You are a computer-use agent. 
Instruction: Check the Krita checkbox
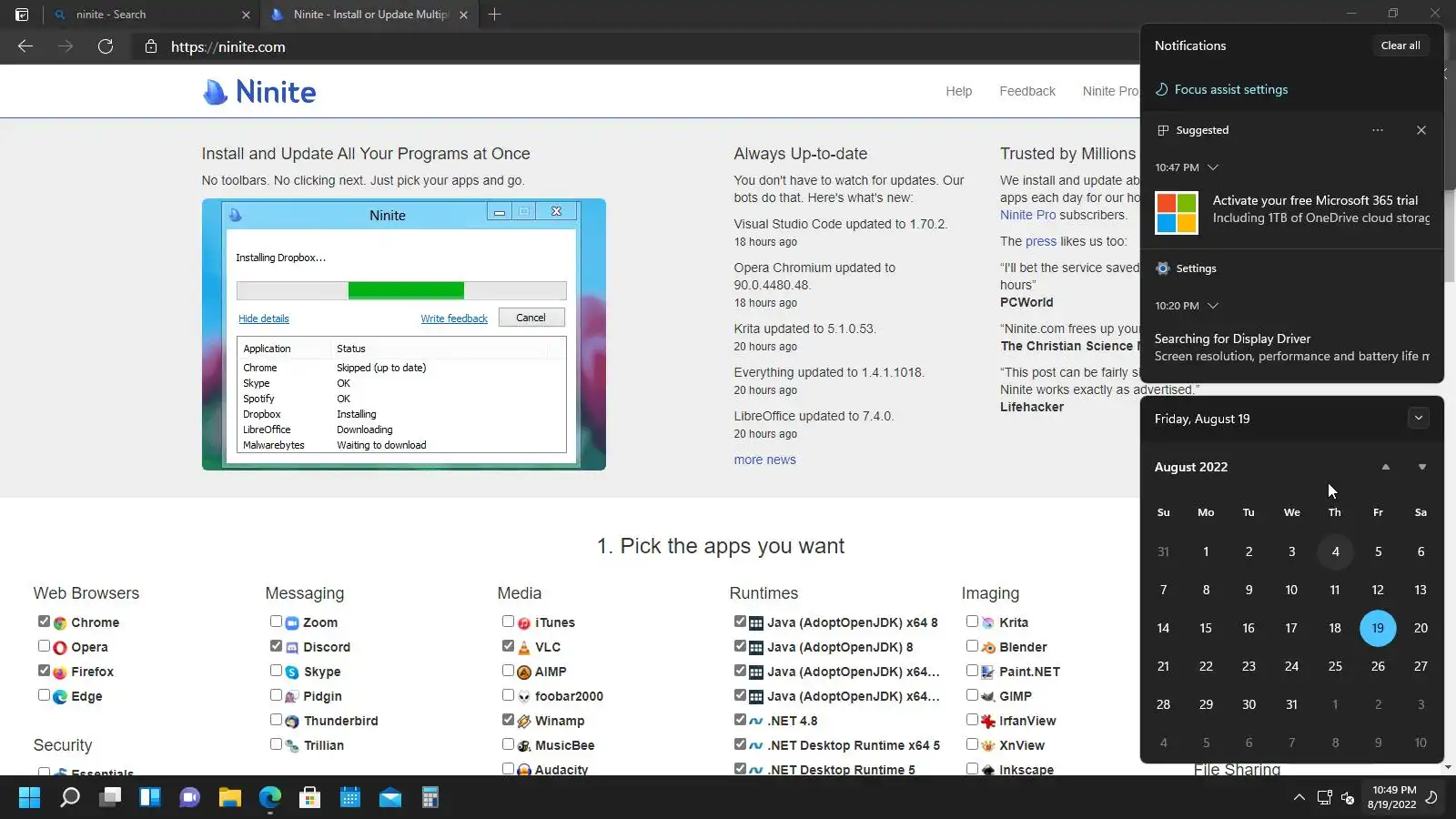click(x=972, y=622)
